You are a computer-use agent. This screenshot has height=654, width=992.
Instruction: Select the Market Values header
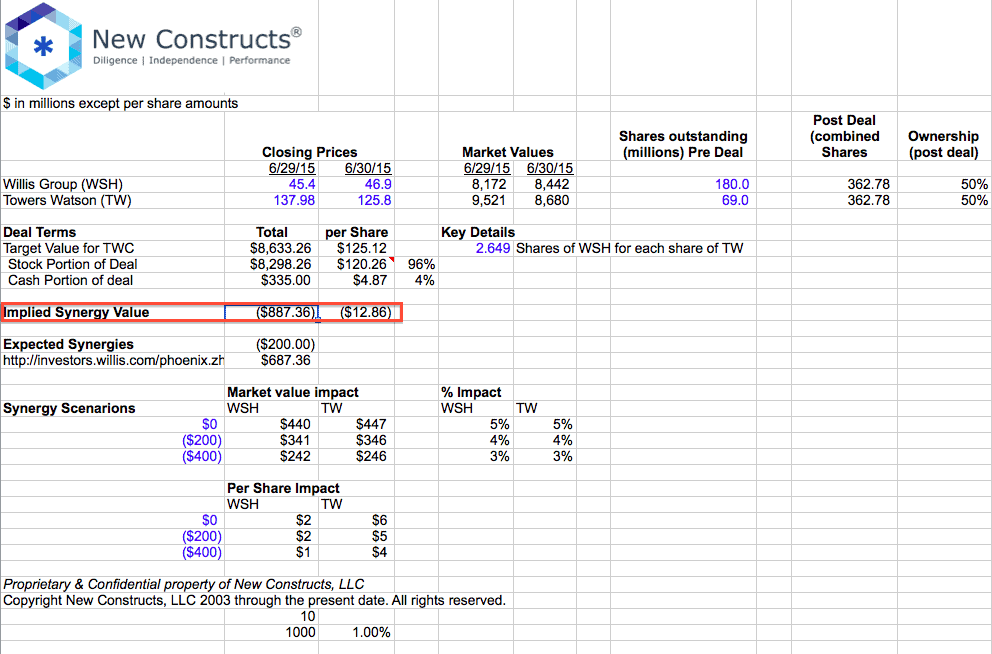[507, 152]
